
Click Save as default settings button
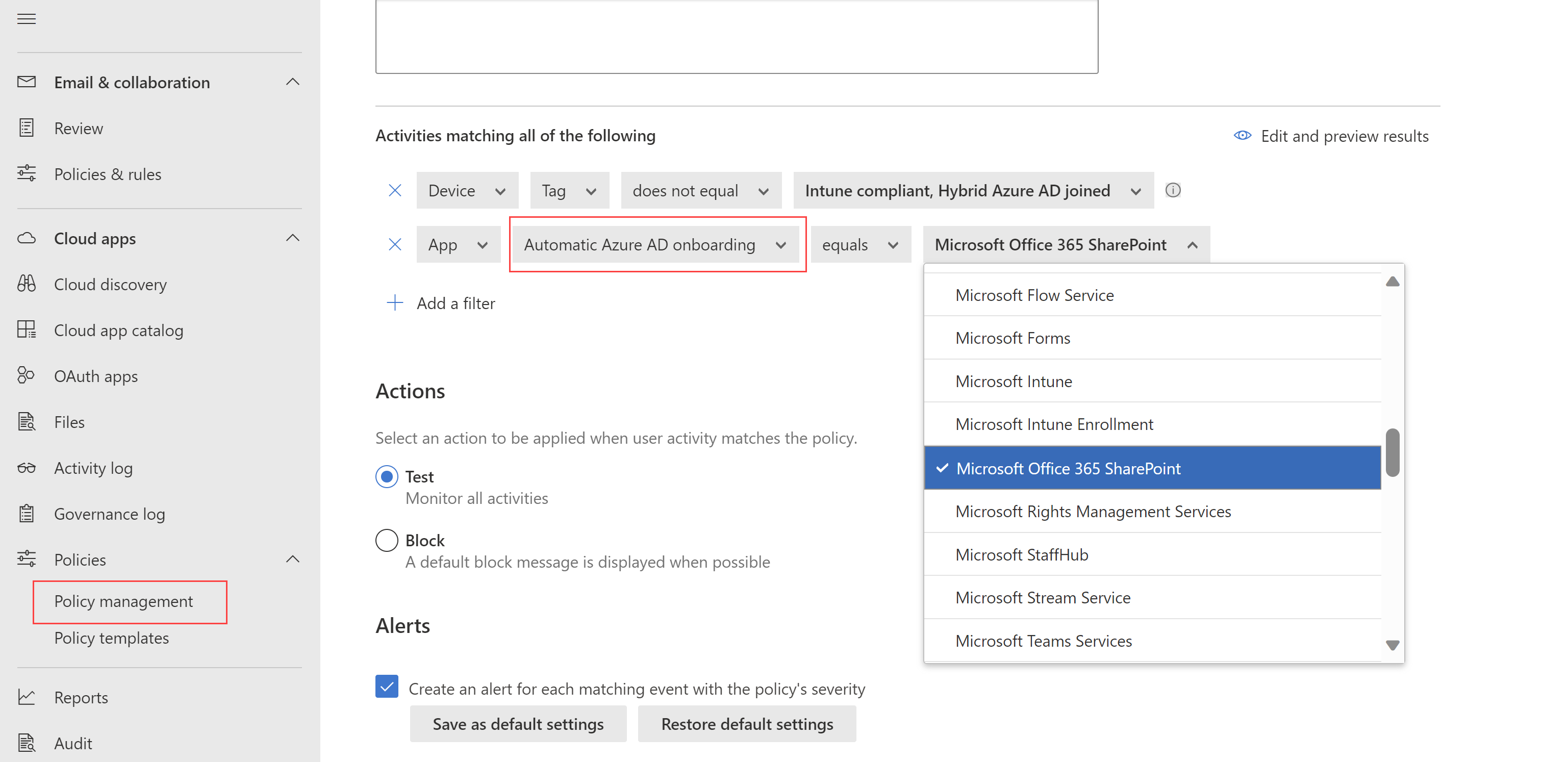tap(518, 724)
